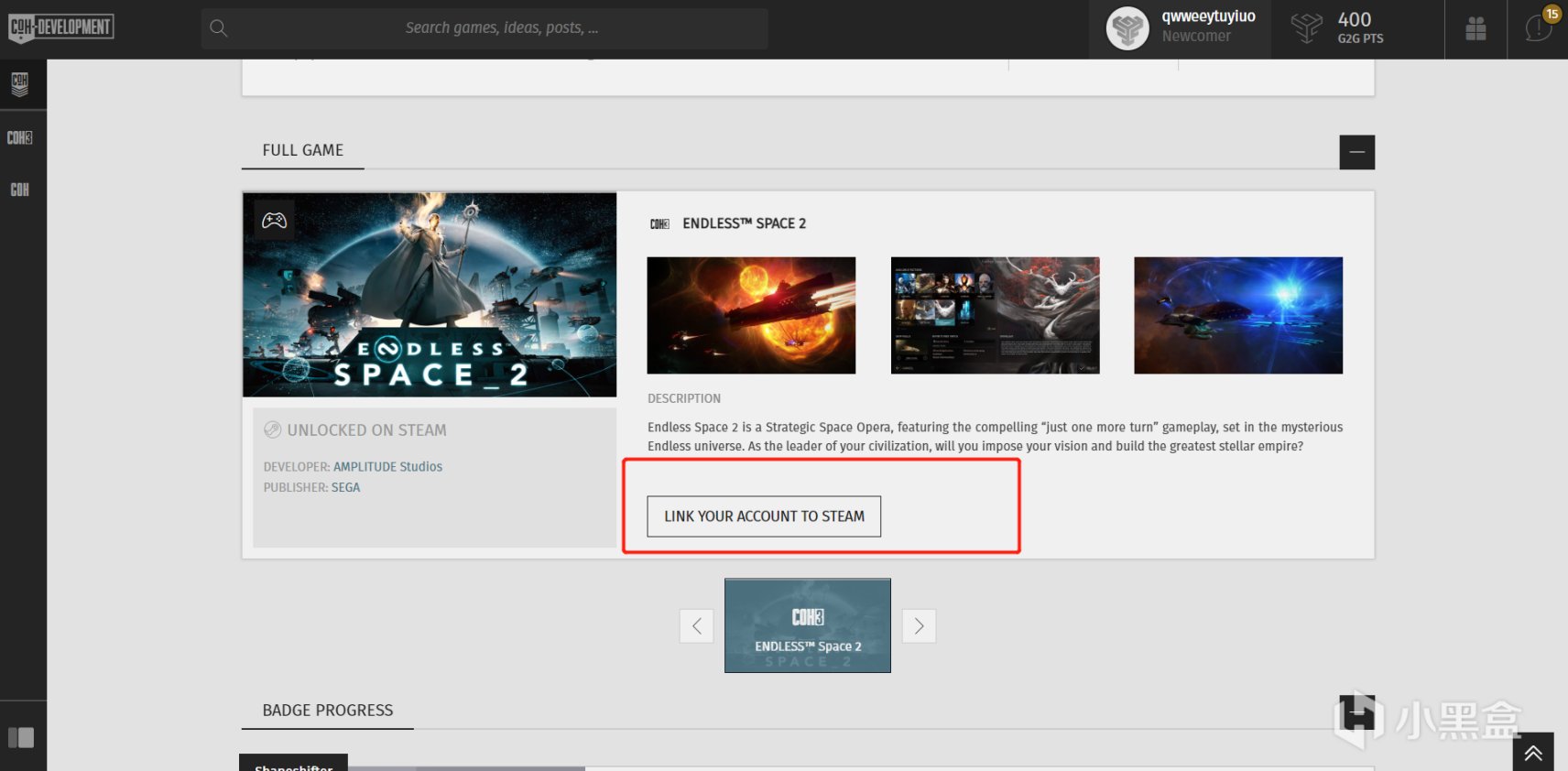This screenshot has width=1568, height=771.
Task: Click the ENDLESS™ SPACE 2 title text
Action: tap(744, 223)
